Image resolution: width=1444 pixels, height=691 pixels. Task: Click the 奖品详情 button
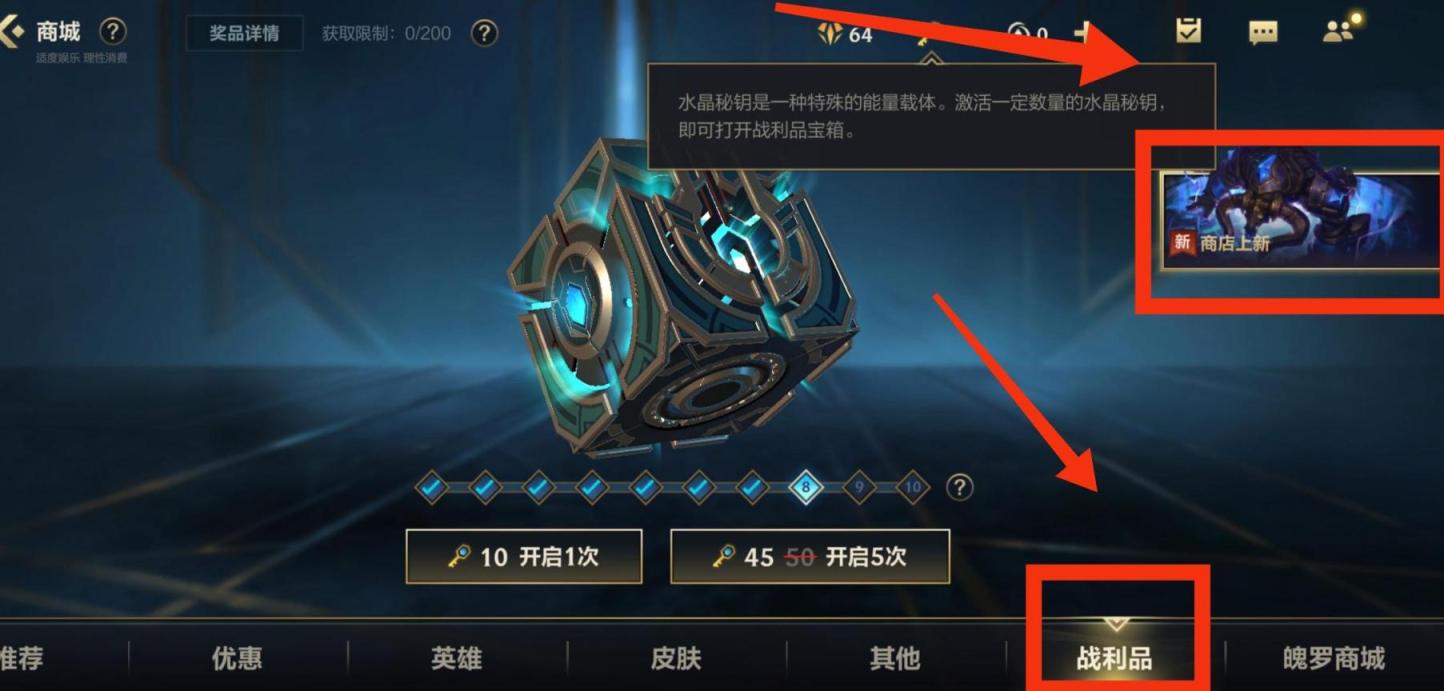[244, 33]
